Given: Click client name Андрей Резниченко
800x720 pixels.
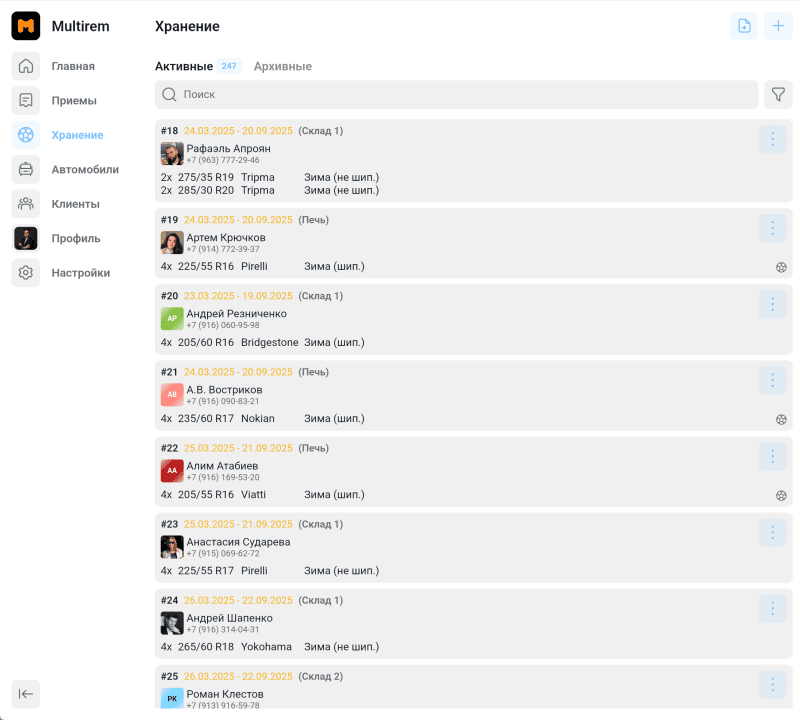Looking at the screenshot, I should 236,313.
